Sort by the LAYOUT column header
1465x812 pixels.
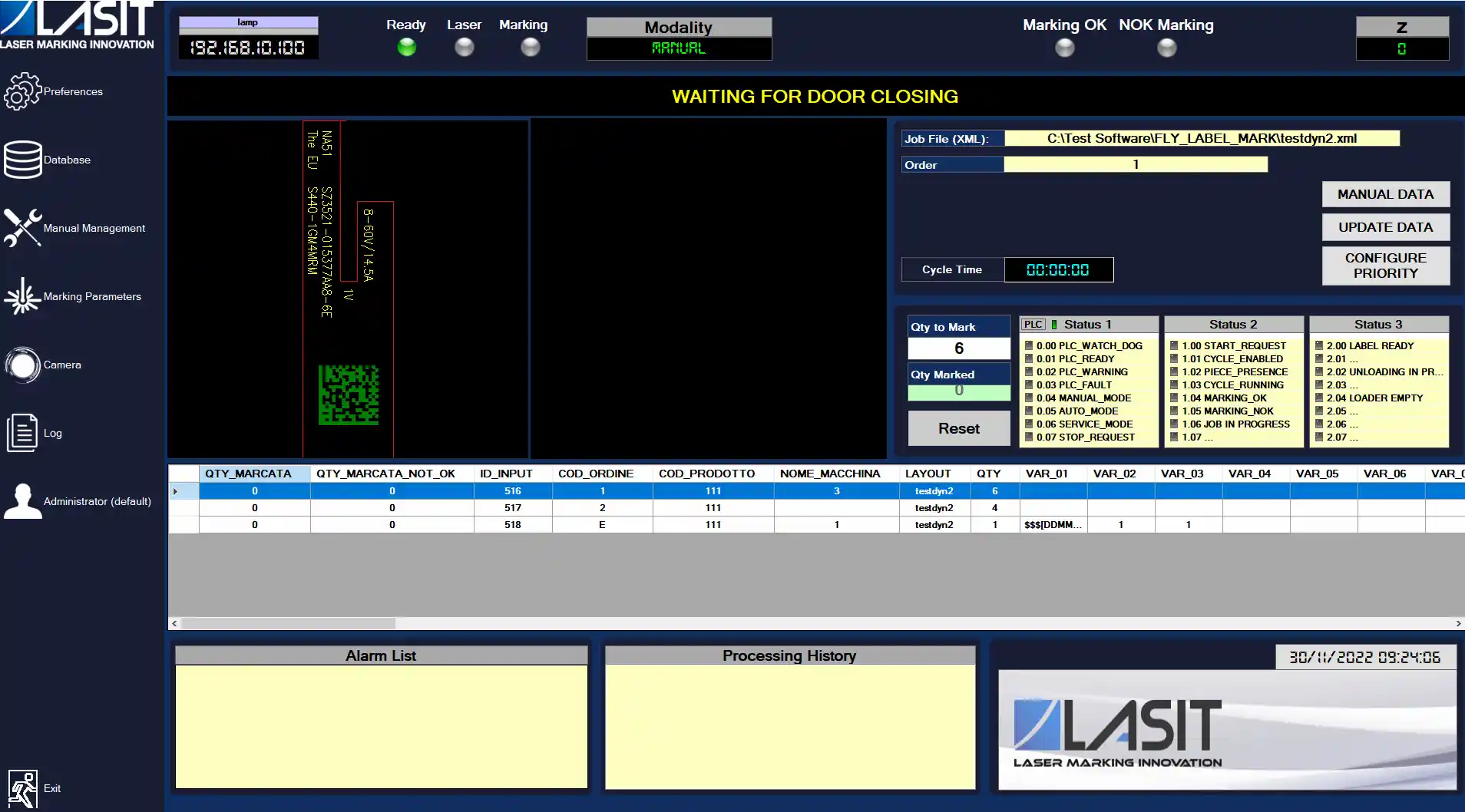click(928, 474)
